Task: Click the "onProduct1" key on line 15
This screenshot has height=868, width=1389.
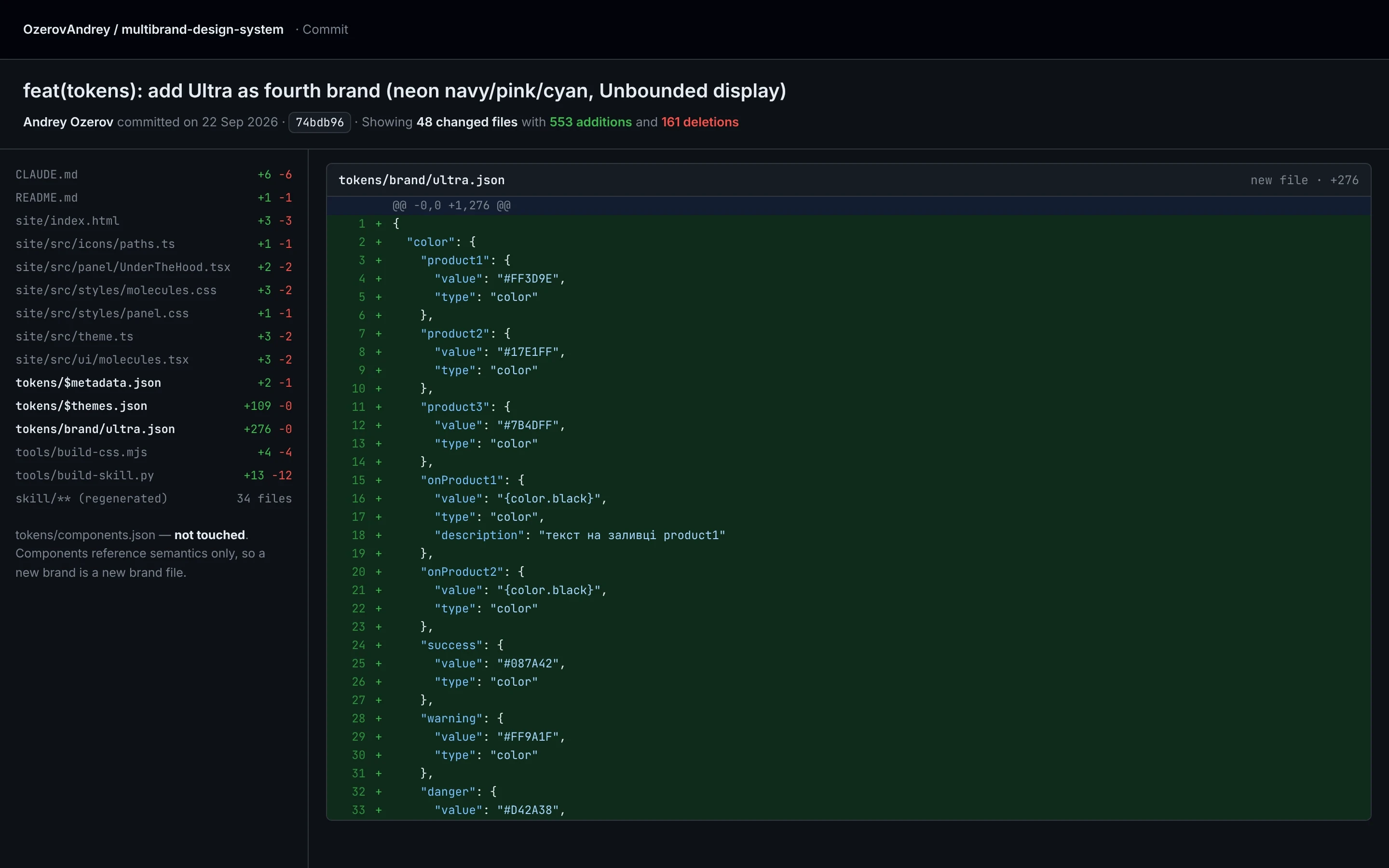Action: [462, 480]
